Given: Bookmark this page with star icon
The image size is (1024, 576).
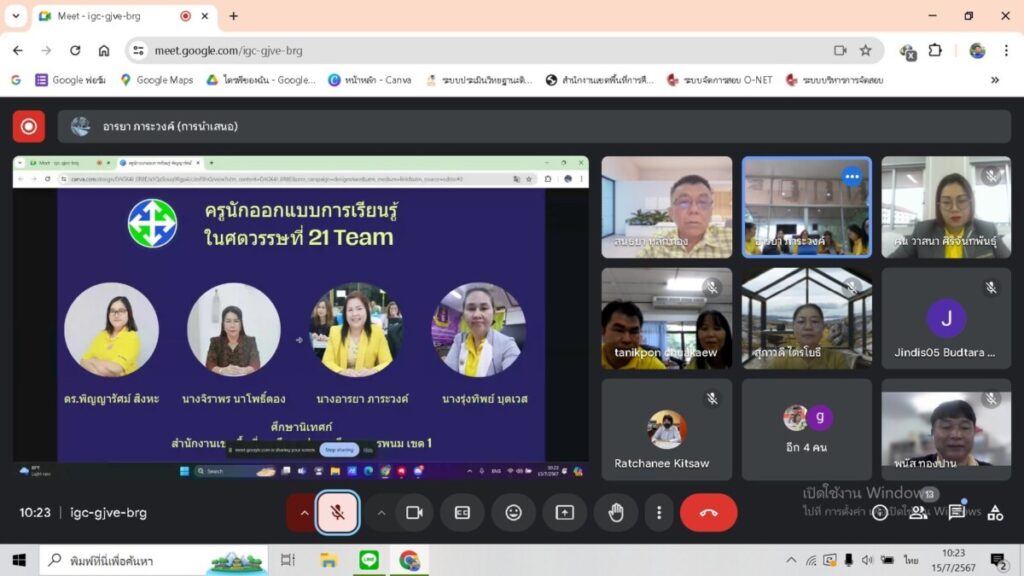Looking at the screenshot, I should tap(865, 50).
